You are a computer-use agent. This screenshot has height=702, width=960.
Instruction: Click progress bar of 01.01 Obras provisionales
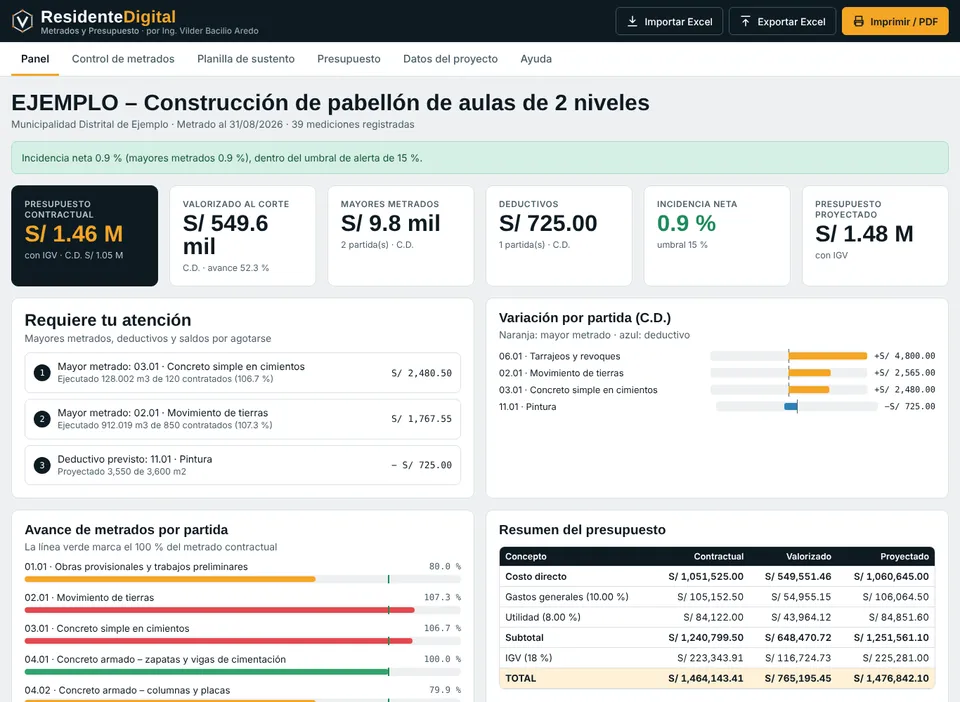[x=242, y=579]
